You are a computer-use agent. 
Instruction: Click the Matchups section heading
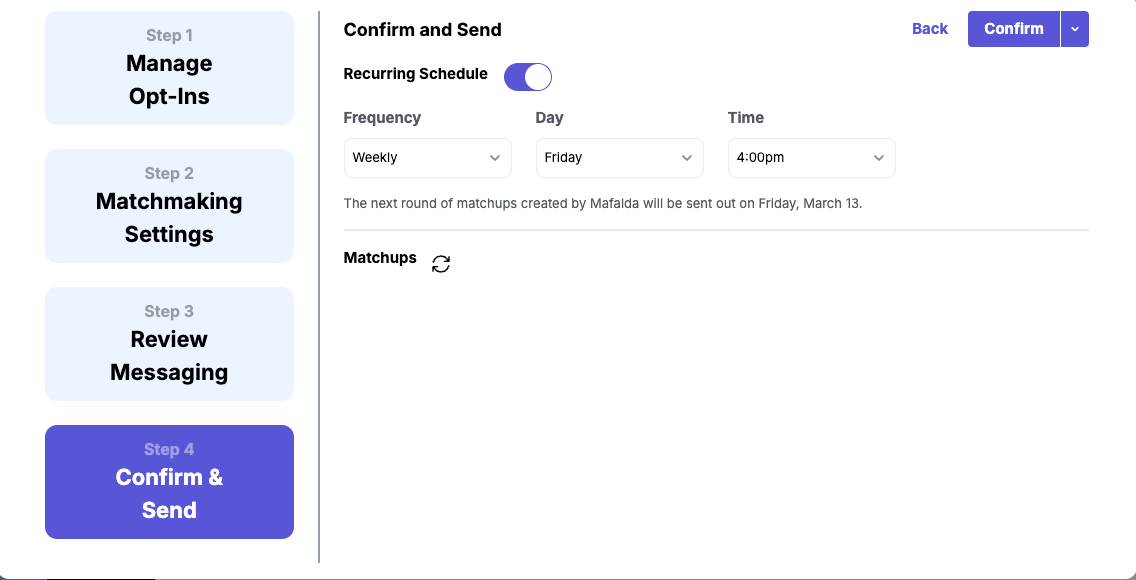(x=380, y=258)
